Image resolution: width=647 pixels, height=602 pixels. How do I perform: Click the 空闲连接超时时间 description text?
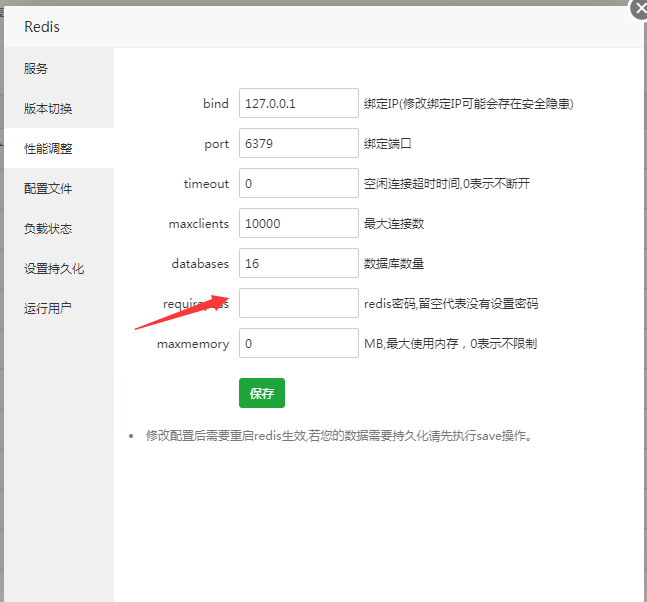pyautogui.click(x=447, y=184)
